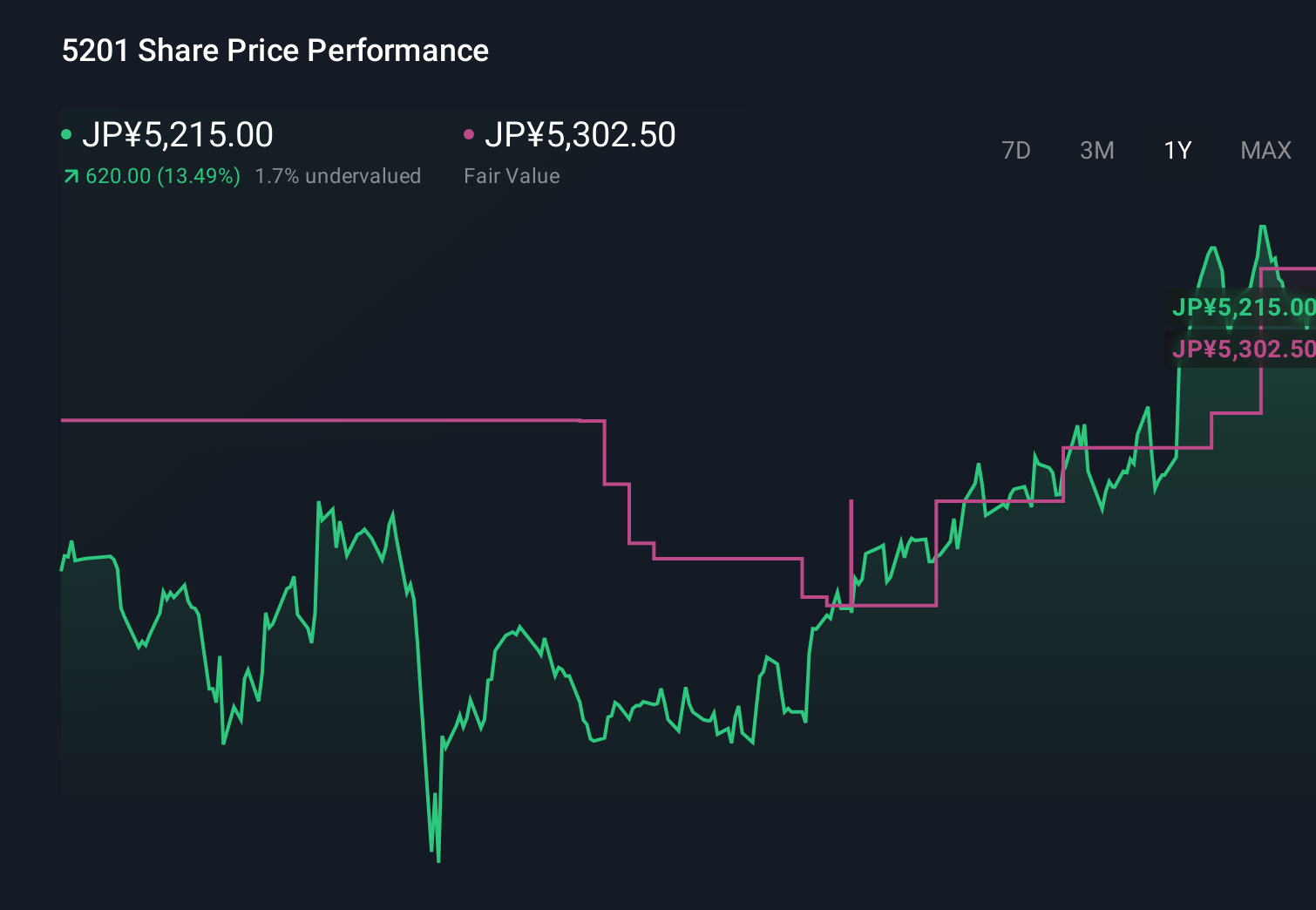Click the Fair Value label
This screenshot has height=910, width=1316.
tap(512, 175)
